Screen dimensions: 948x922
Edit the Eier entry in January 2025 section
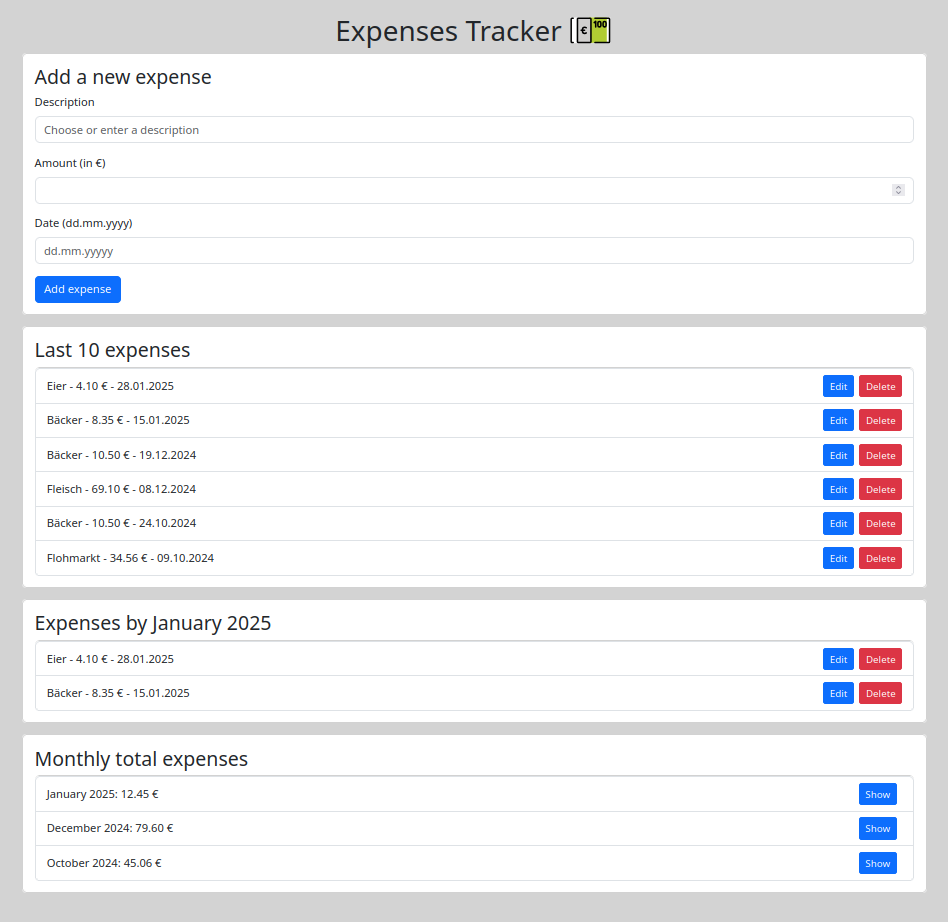coord(838,659)
